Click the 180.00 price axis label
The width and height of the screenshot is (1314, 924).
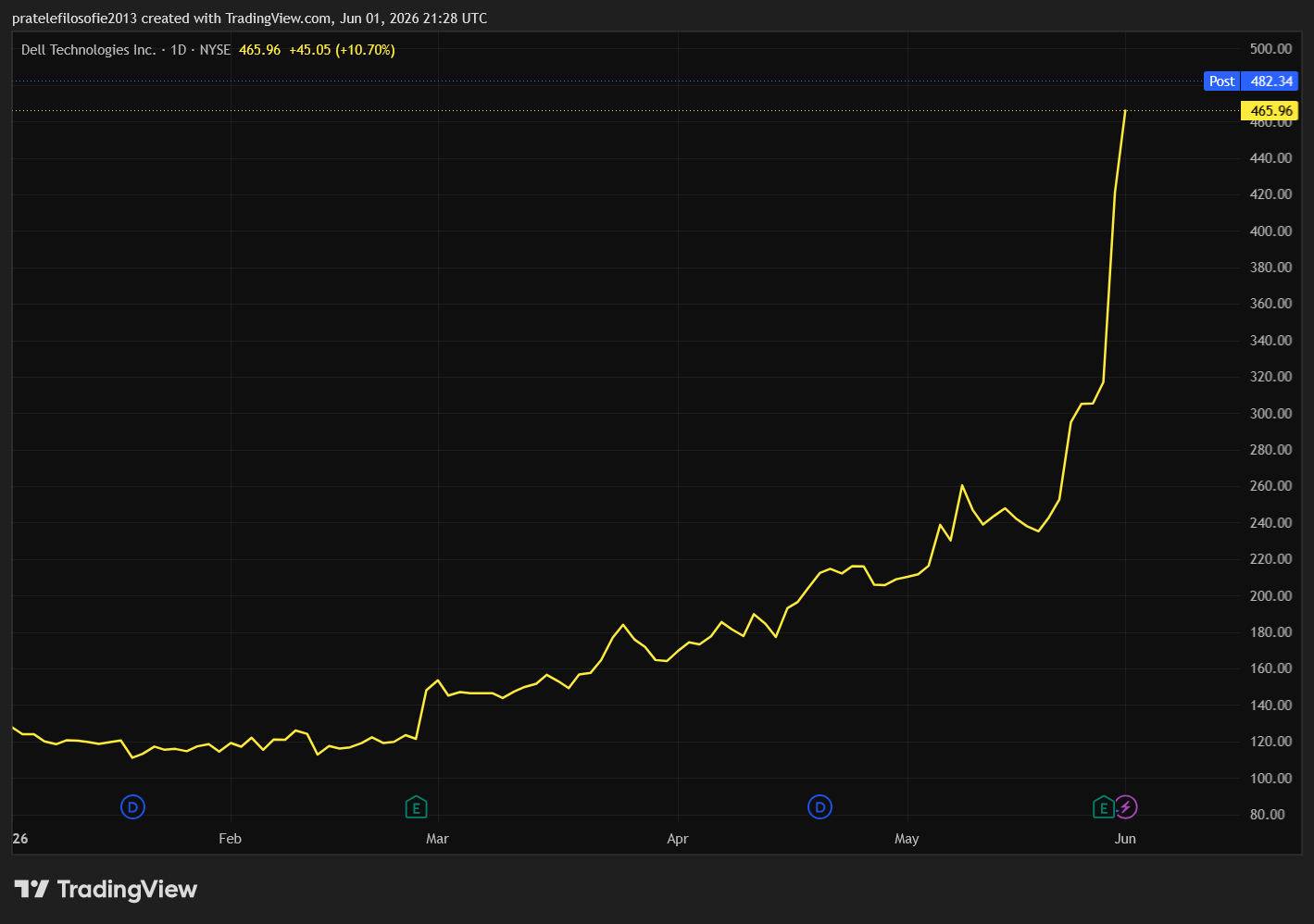[1270, 632]
